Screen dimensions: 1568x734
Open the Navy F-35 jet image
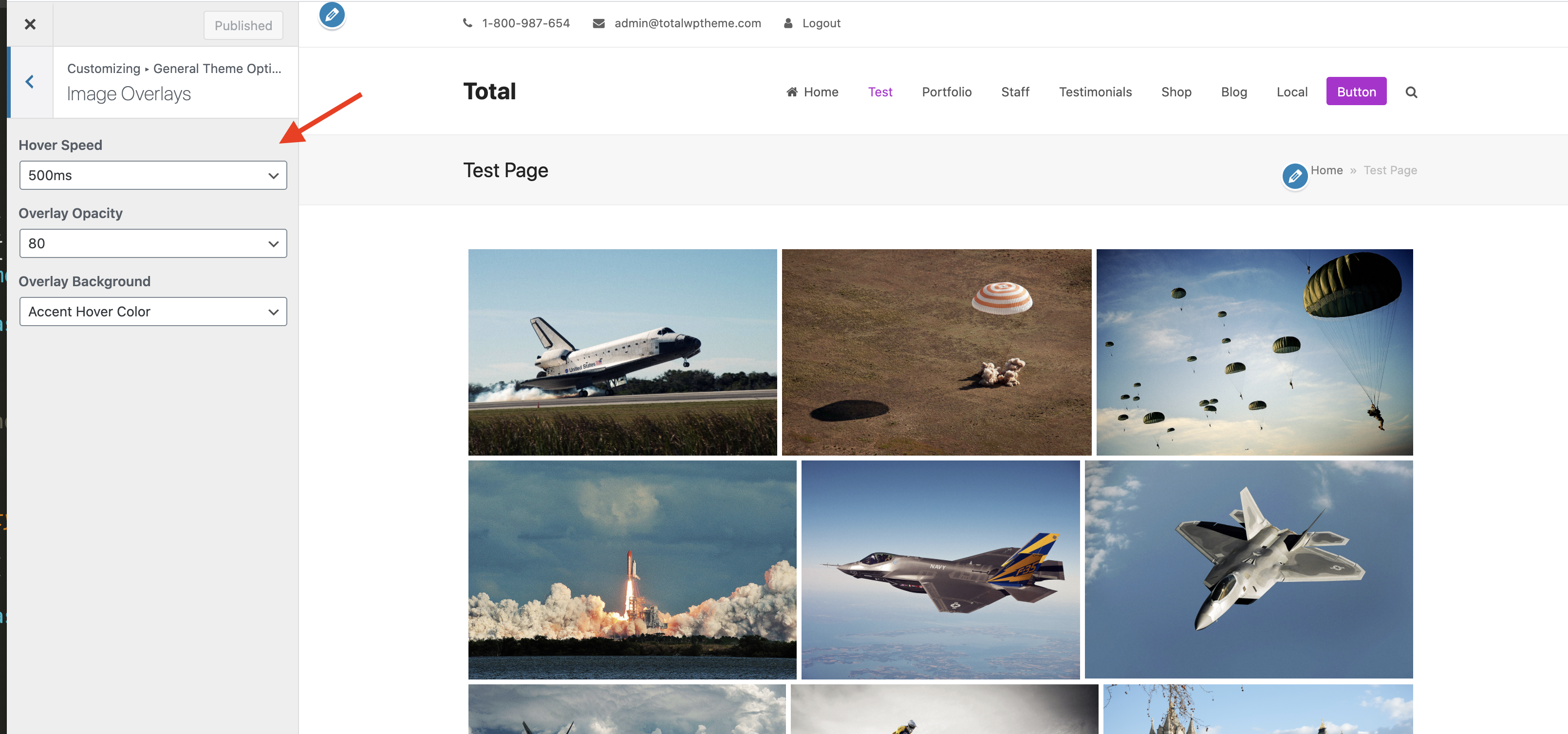click(x=940, y=569)
